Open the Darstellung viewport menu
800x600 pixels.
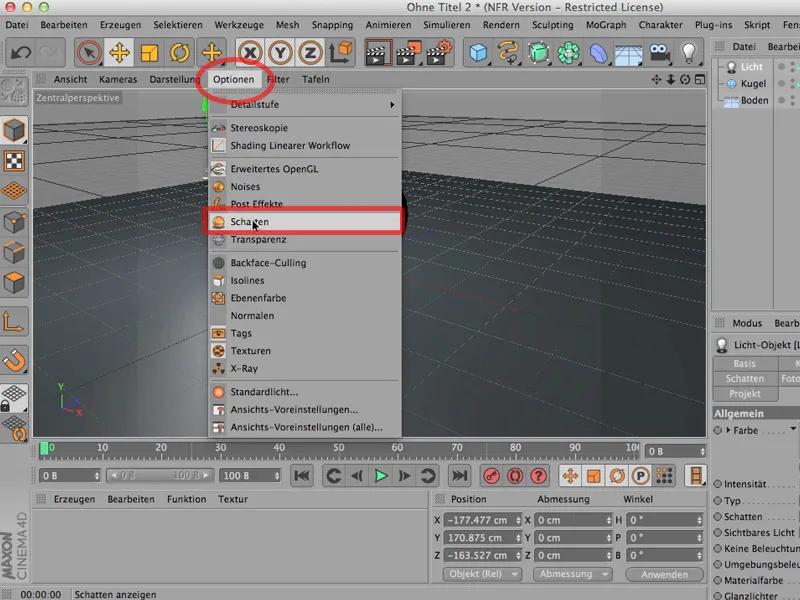[x=174, y=80]
